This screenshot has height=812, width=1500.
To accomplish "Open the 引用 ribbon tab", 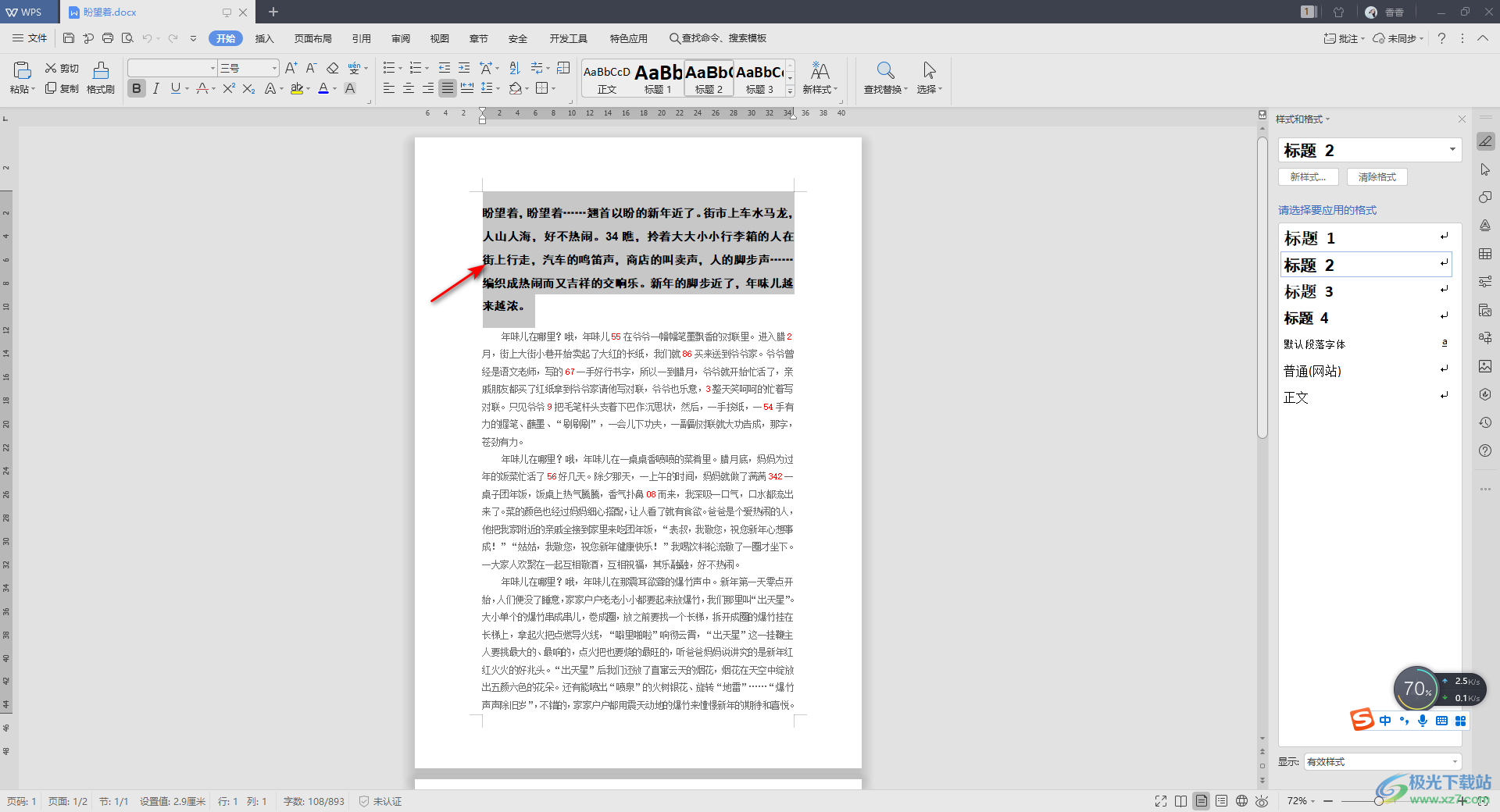I will click(x=362, y=38).
